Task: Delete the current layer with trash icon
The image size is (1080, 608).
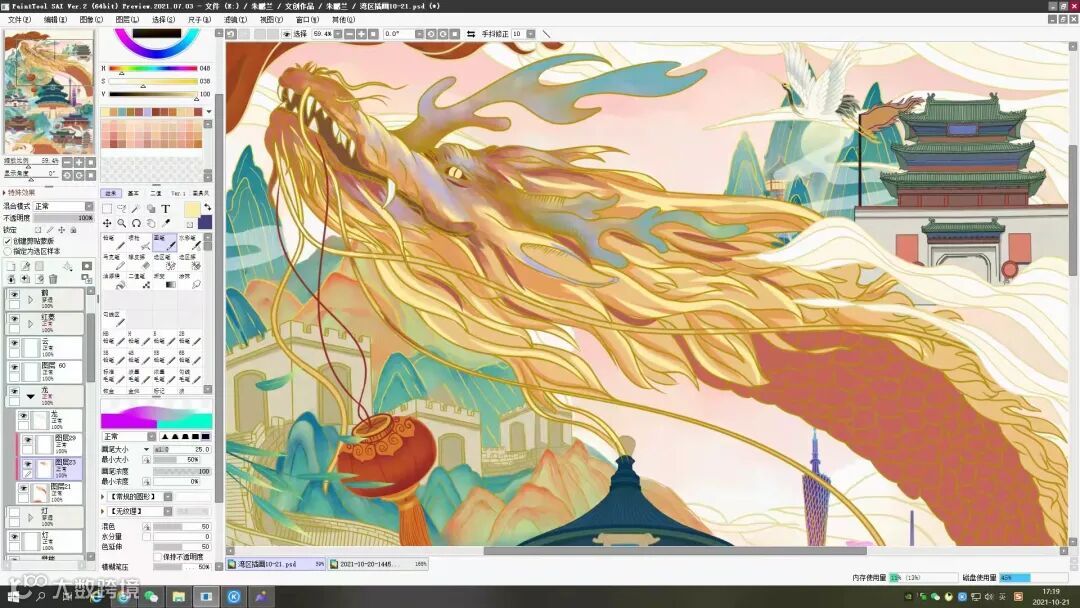Action: click(53, 279)
